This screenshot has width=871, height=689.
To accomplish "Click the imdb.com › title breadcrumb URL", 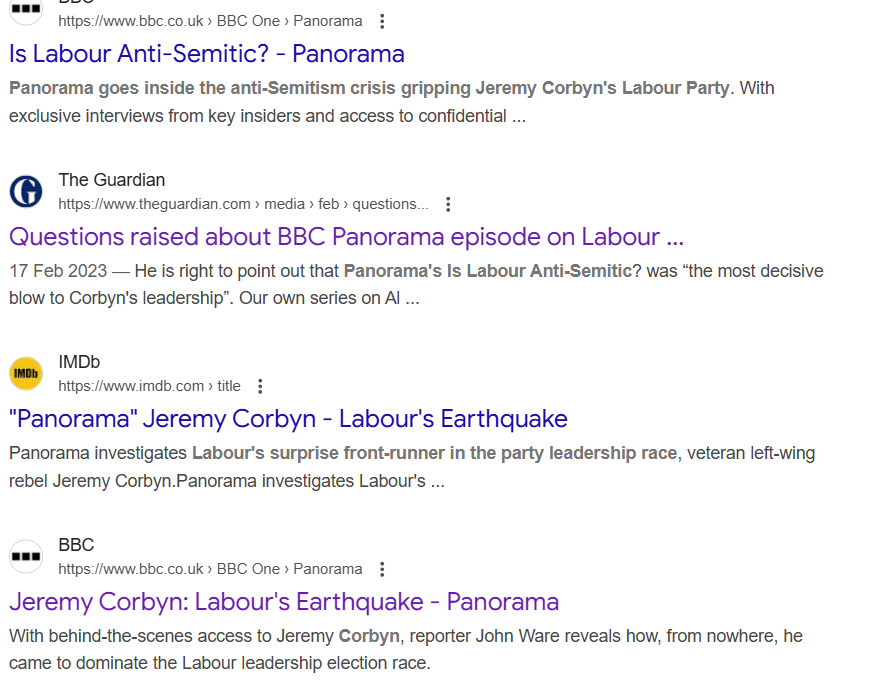I will point(149,386).
